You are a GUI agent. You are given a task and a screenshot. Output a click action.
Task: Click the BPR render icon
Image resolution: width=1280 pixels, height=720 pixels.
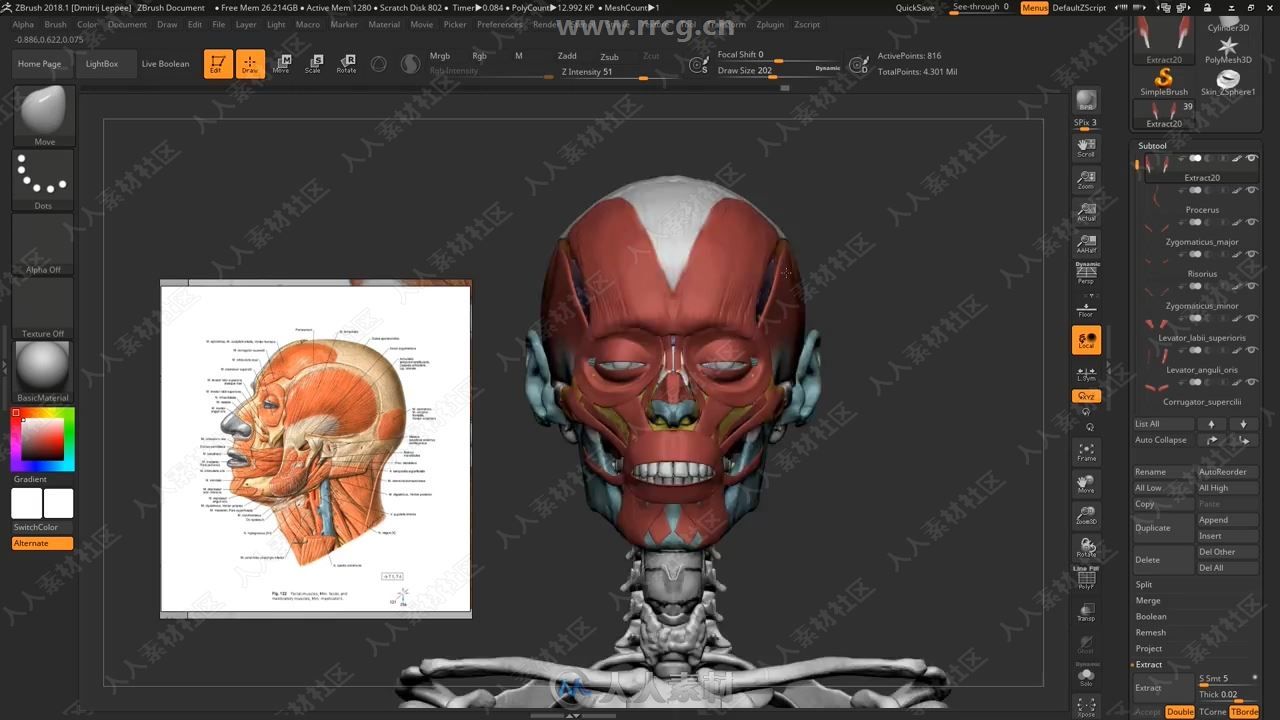click(x=1086, y=101)
